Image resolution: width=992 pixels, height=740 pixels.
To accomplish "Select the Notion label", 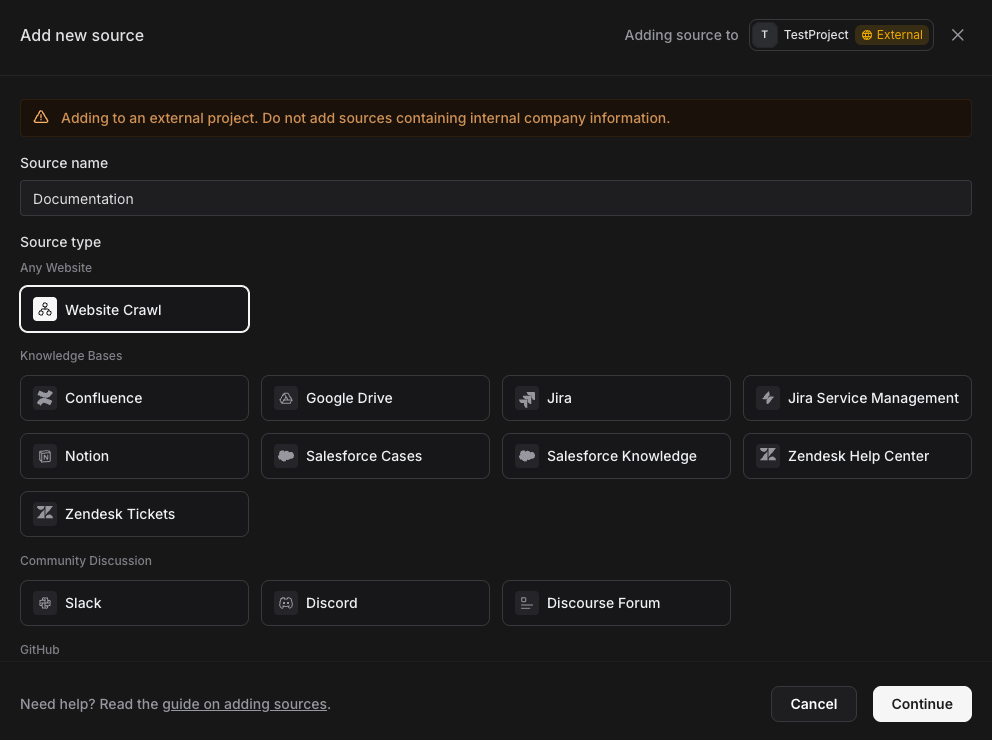I will tap(87, 456).
